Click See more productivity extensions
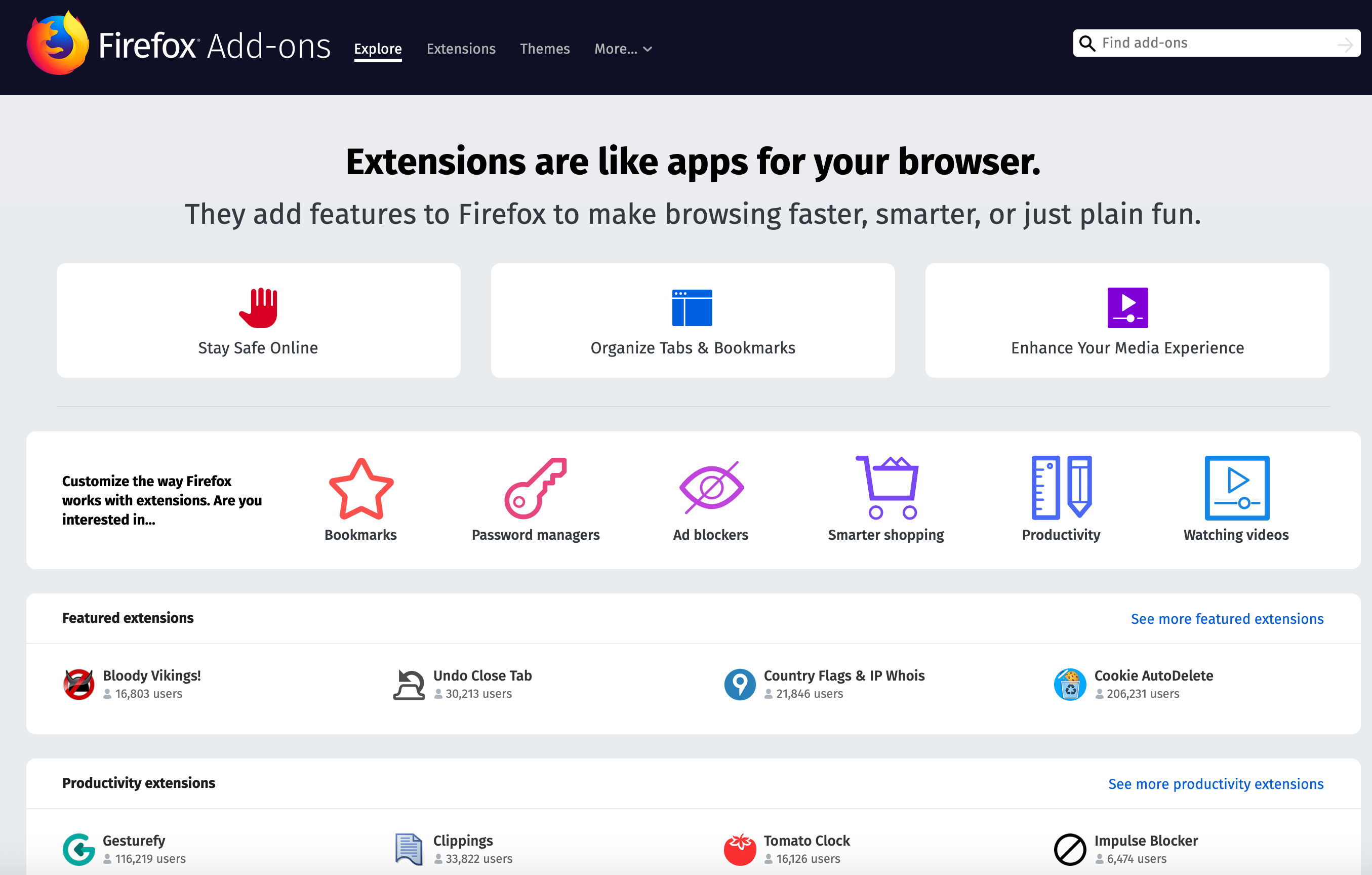The height and width of the screenshot is (875, 1372). [1216, 784]
